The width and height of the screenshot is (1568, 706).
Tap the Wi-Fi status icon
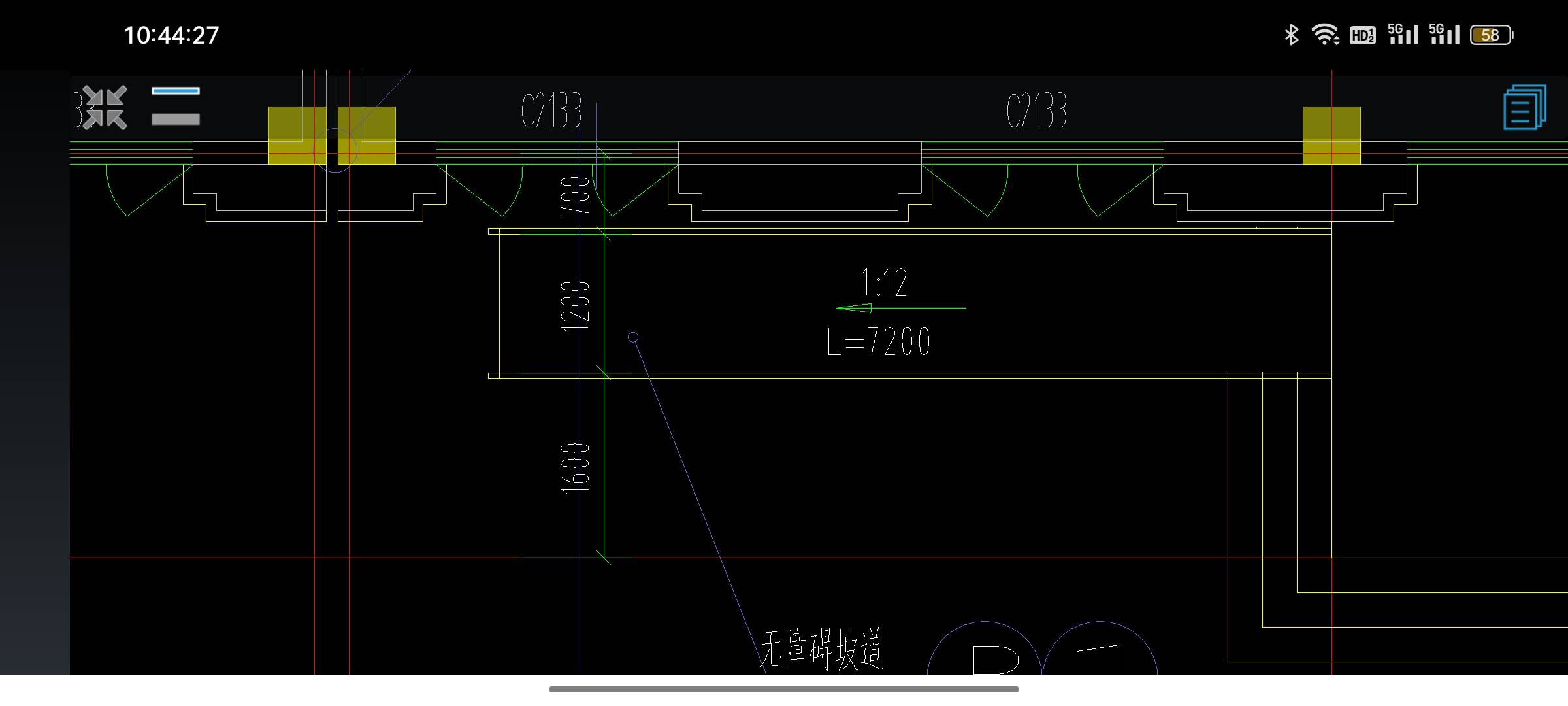pos(1326,35)
